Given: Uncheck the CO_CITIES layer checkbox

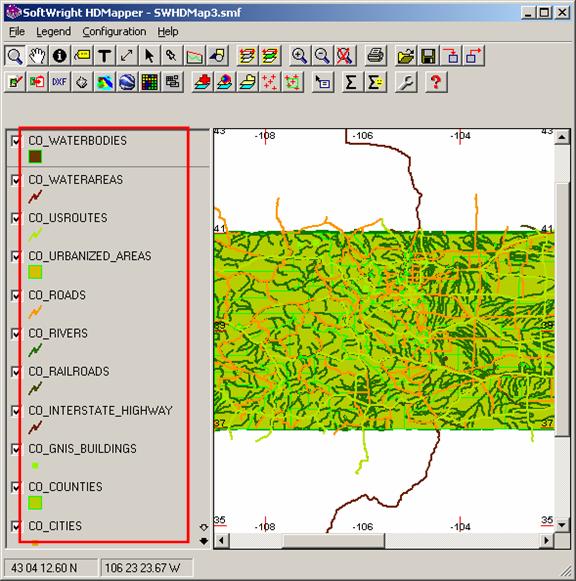Looking at the screenshot, I should (x=16, y=526).
